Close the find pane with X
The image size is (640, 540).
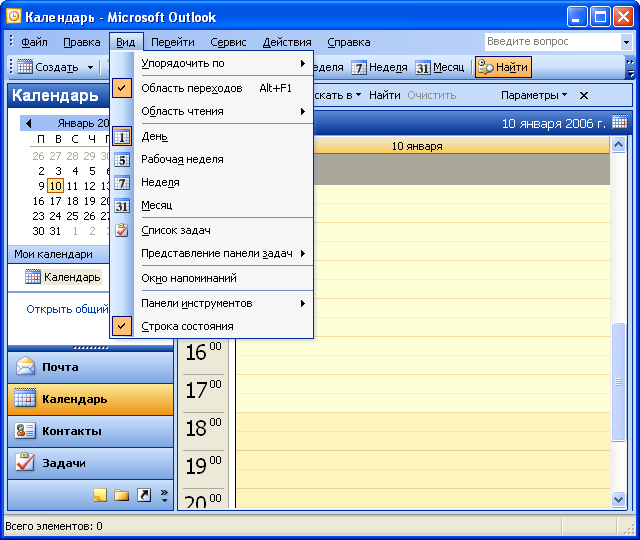coord(584,96)
